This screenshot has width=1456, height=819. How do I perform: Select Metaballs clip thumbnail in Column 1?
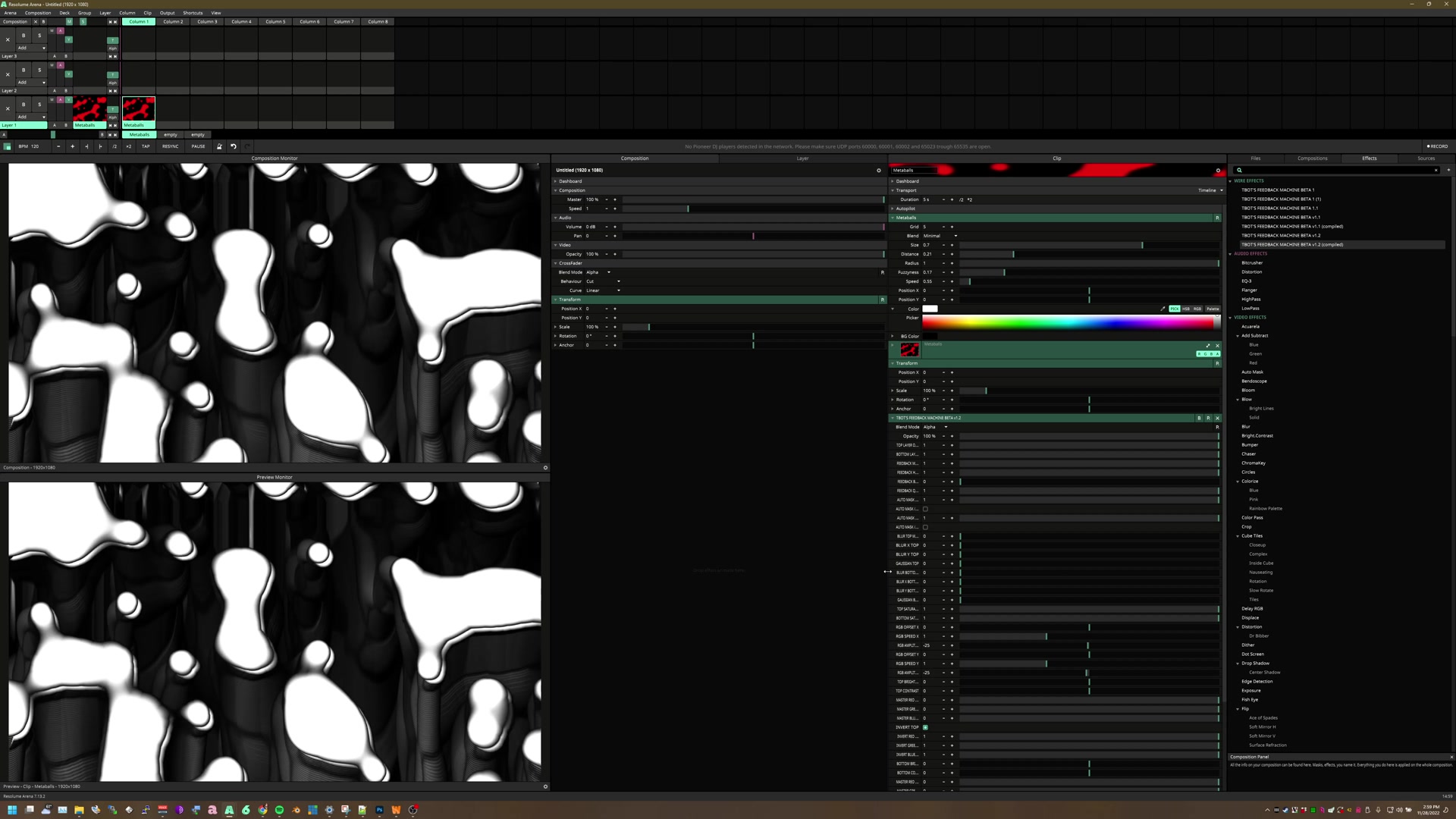(139, 109)
